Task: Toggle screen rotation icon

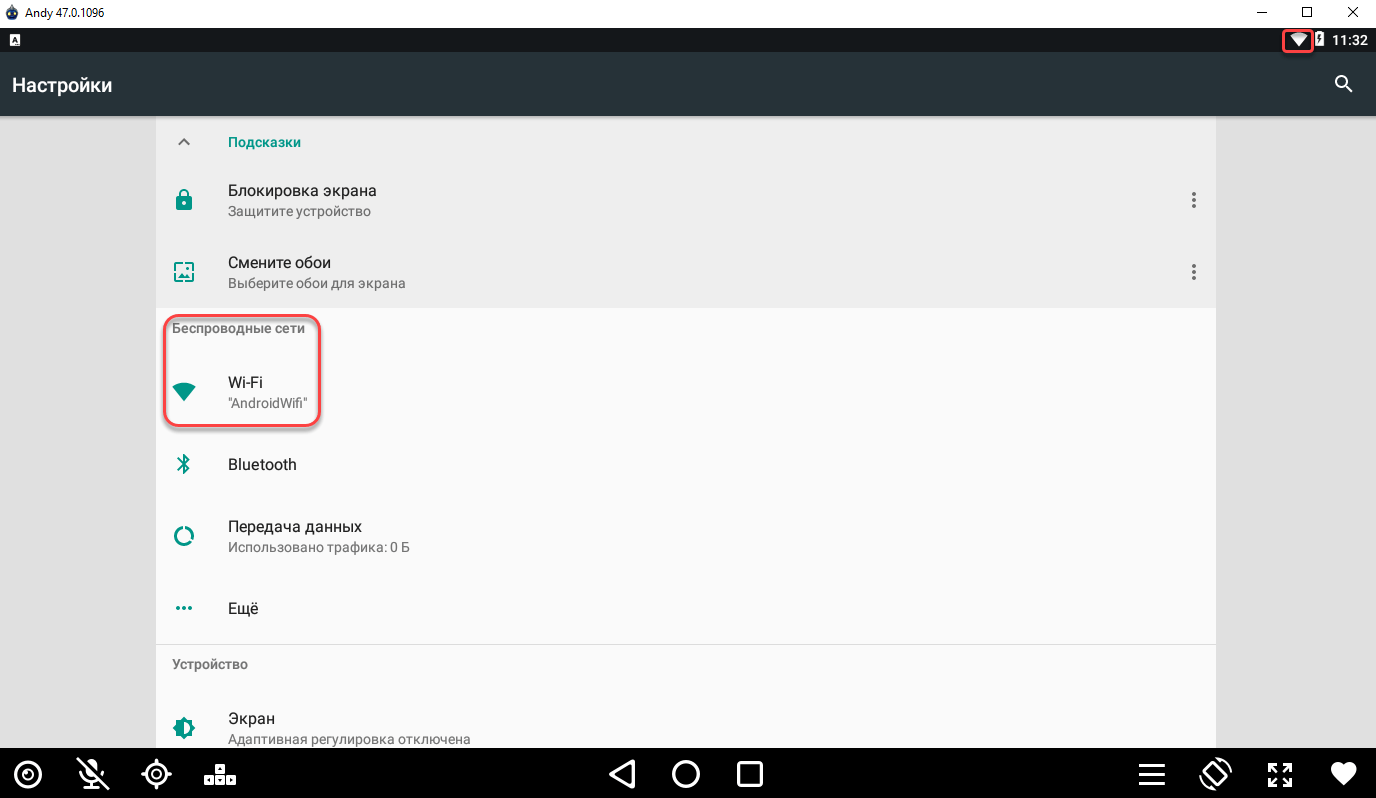Action: coord(1215,774)
